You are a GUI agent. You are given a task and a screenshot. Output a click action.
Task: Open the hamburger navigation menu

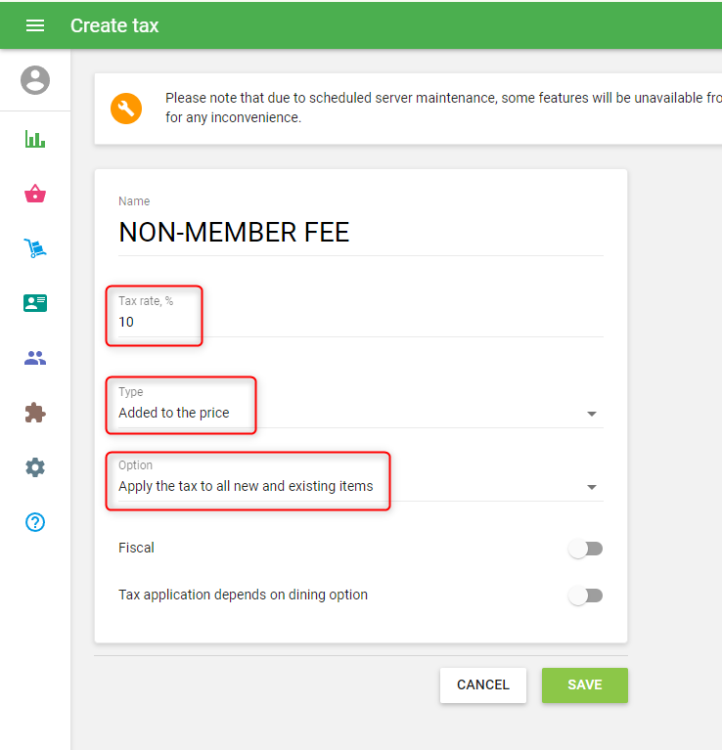tap(35, 25)
